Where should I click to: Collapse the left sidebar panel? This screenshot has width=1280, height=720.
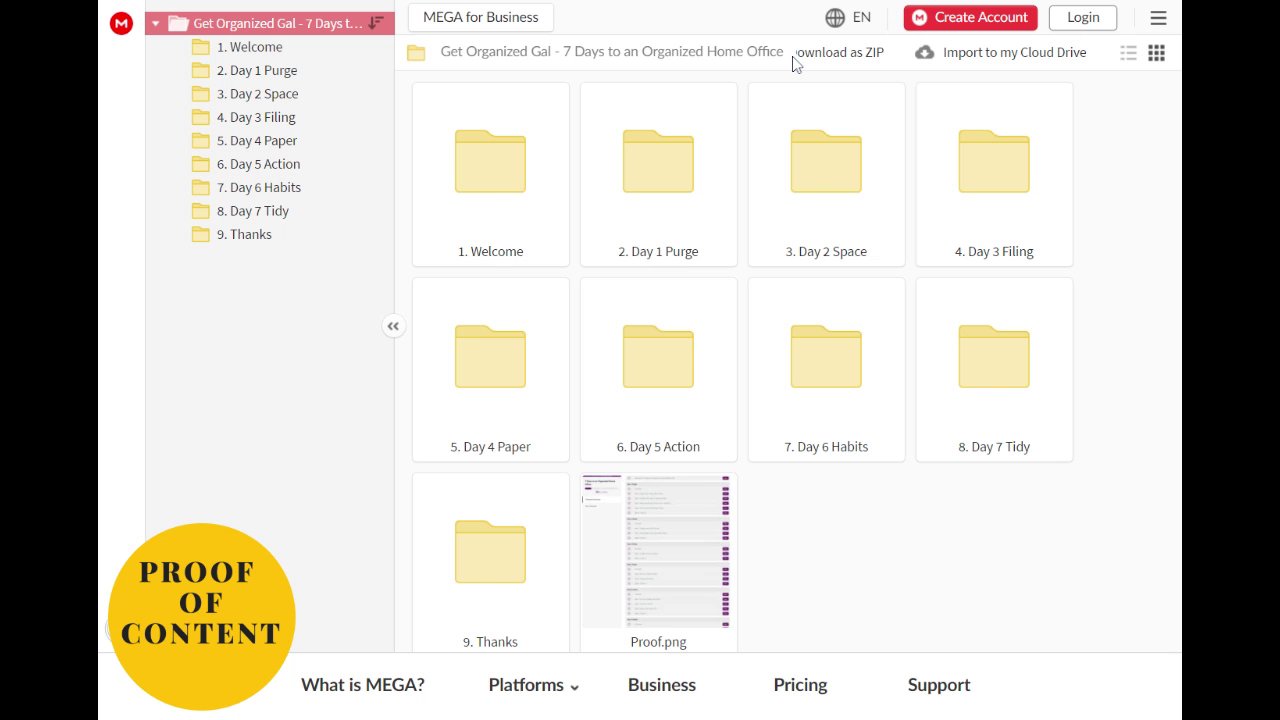[393, 326]
